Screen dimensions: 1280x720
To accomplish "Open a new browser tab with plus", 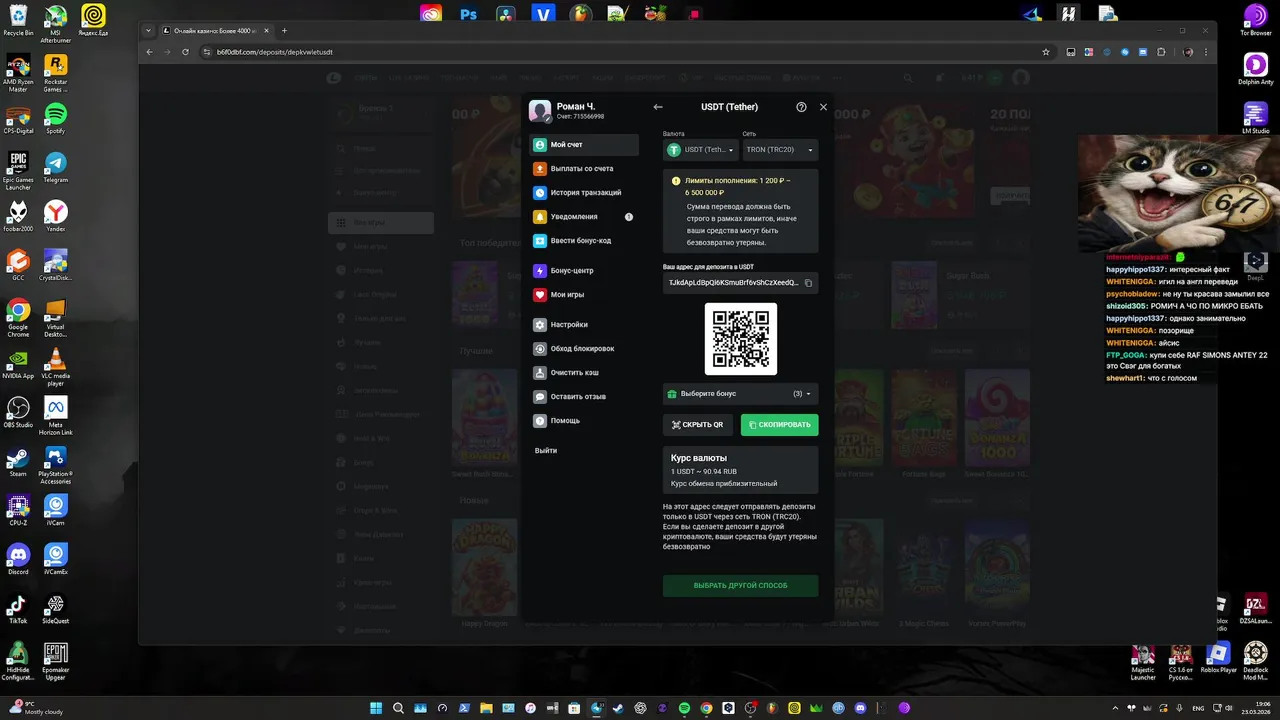I will coord(284,31).
